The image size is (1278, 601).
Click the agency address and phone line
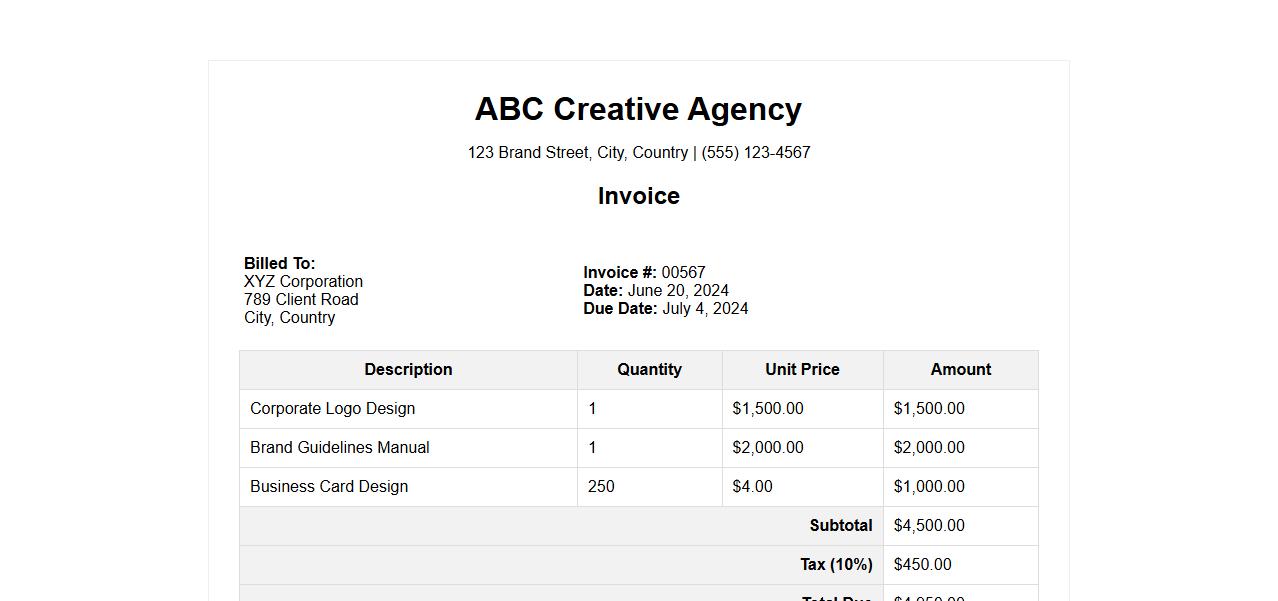point(638,153)
